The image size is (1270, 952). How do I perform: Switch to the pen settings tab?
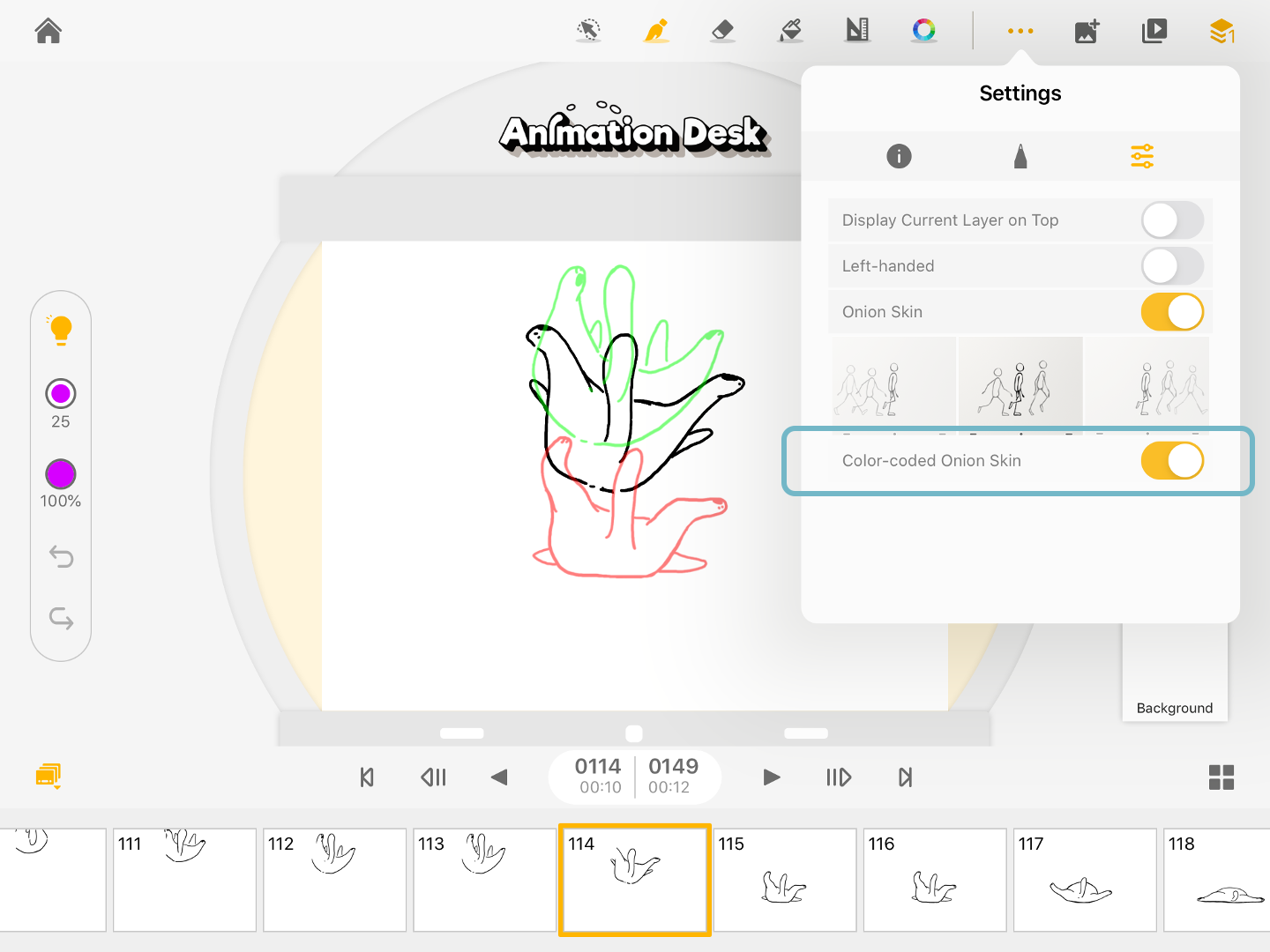(1020, 157)
